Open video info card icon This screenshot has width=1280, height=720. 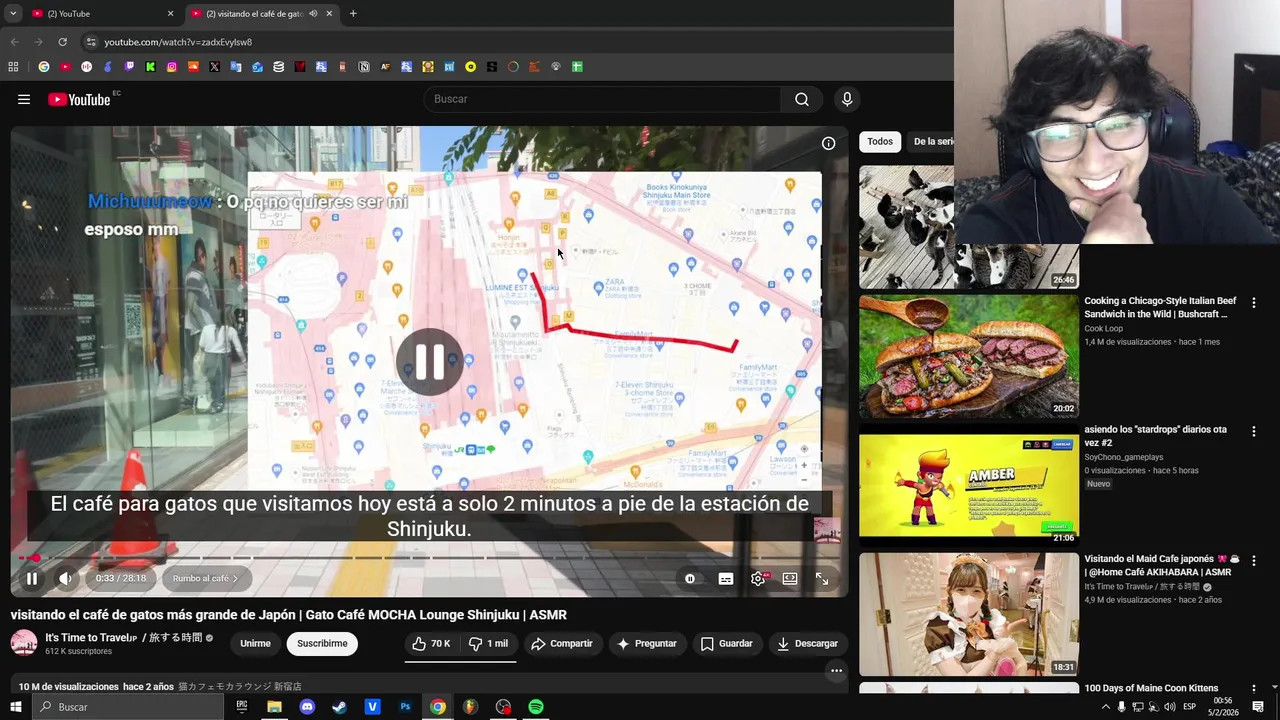pyautogui.click(x=828, y=143)
